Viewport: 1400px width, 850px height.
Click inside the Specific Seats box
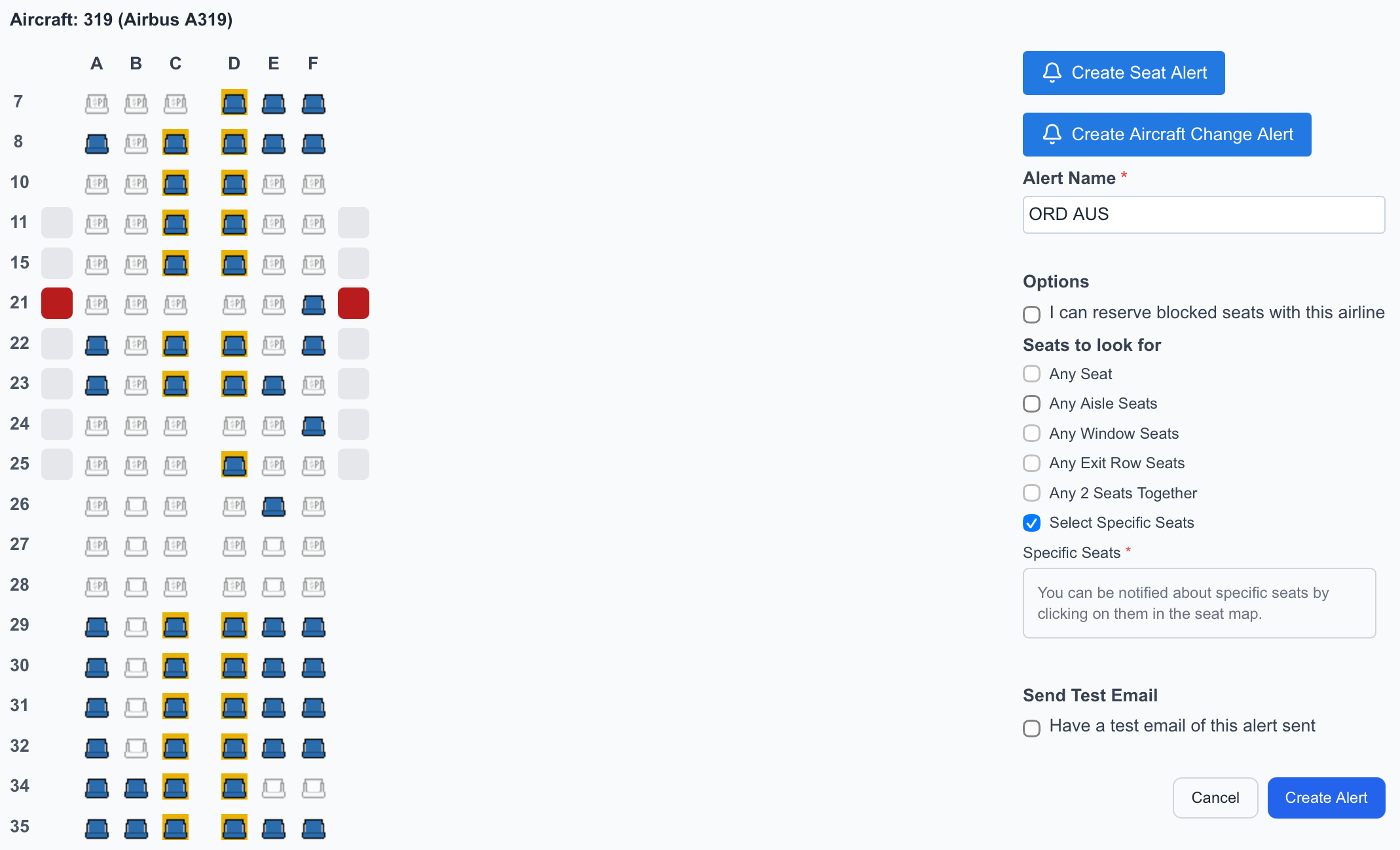tap(1199, 602)
